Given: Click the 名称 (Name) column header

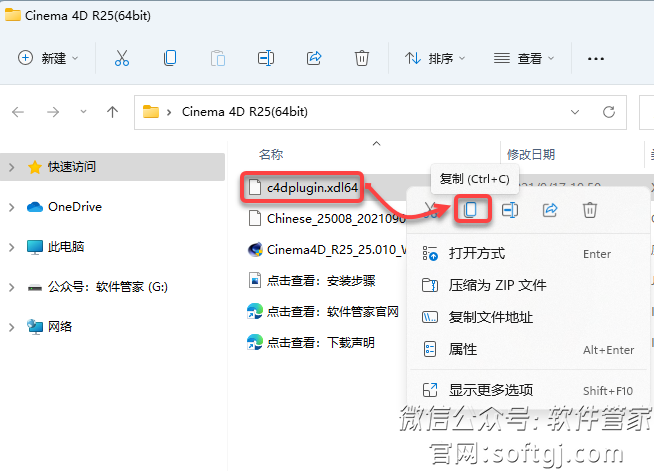Looking at the screenshot, I should [x=271, y=155].
